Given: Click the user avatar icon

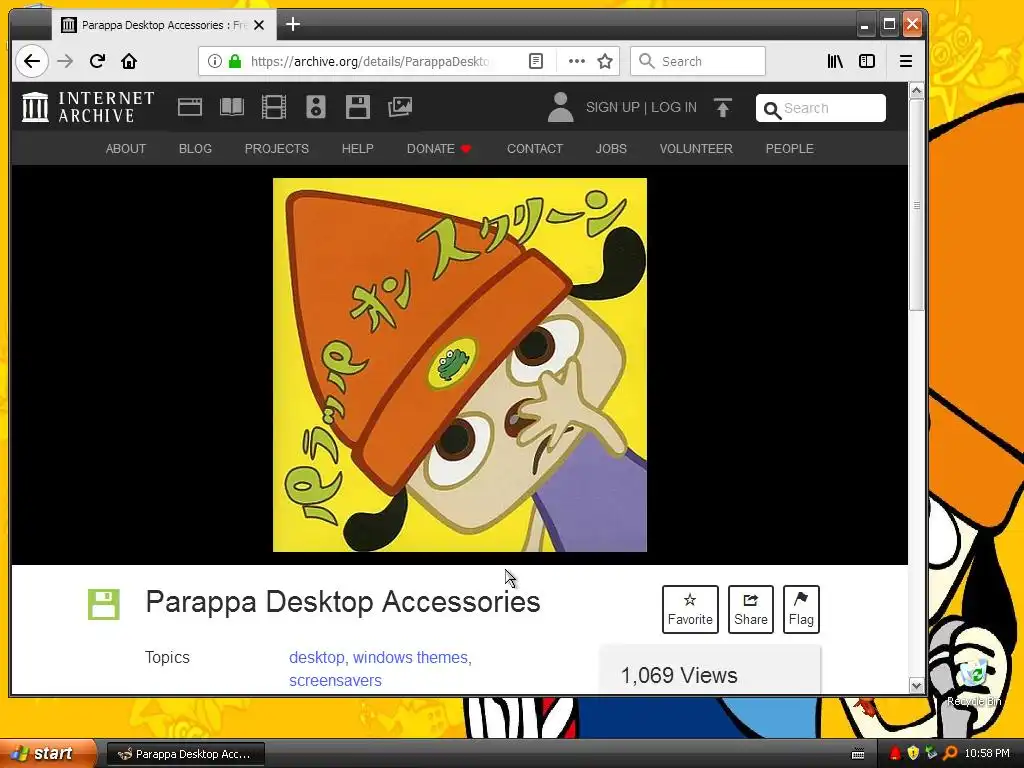Looking at the screenshot, I should click(x=560, y=107).
